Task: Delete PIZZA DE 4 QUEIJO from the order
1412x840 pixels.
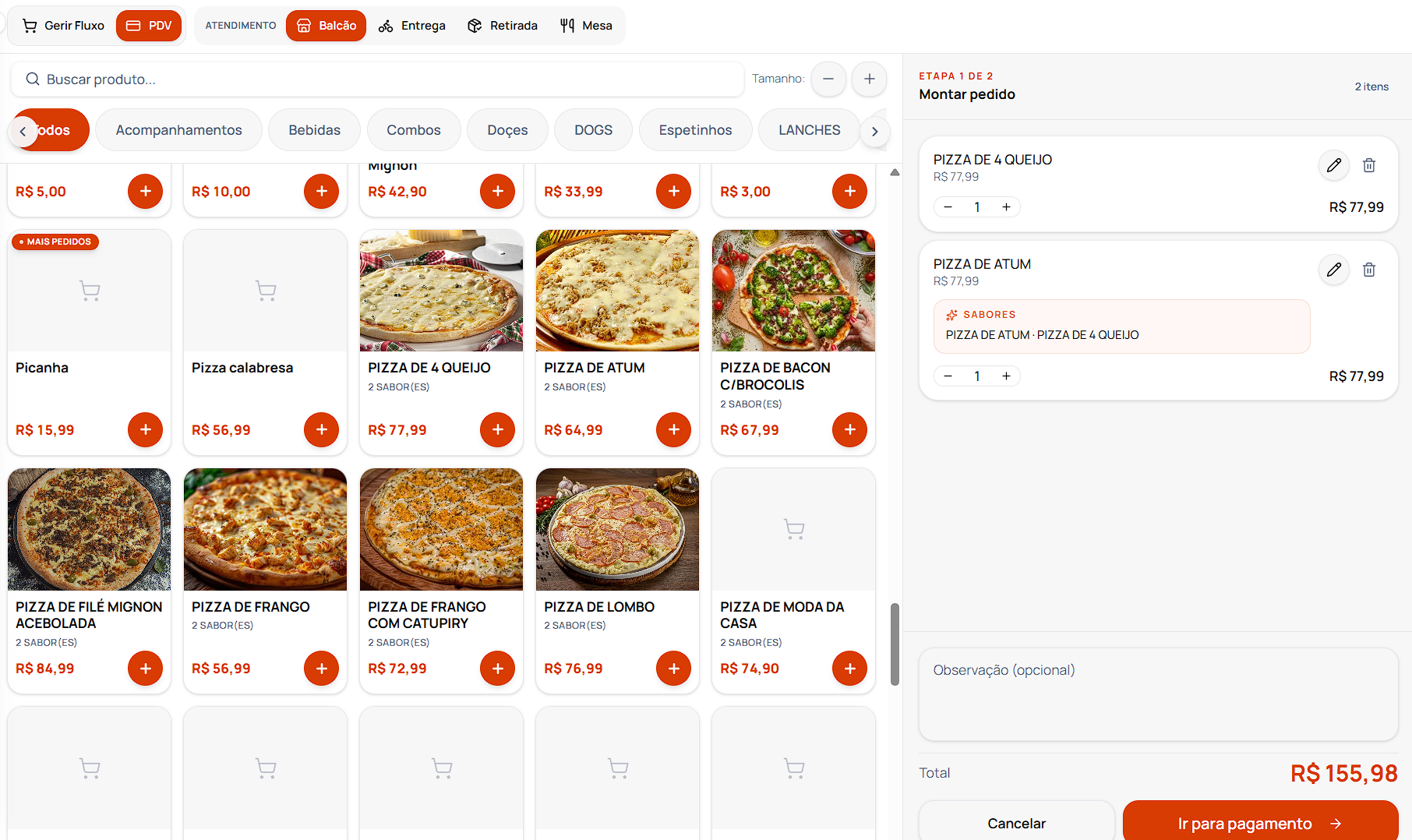Action: coord(1369,165)
